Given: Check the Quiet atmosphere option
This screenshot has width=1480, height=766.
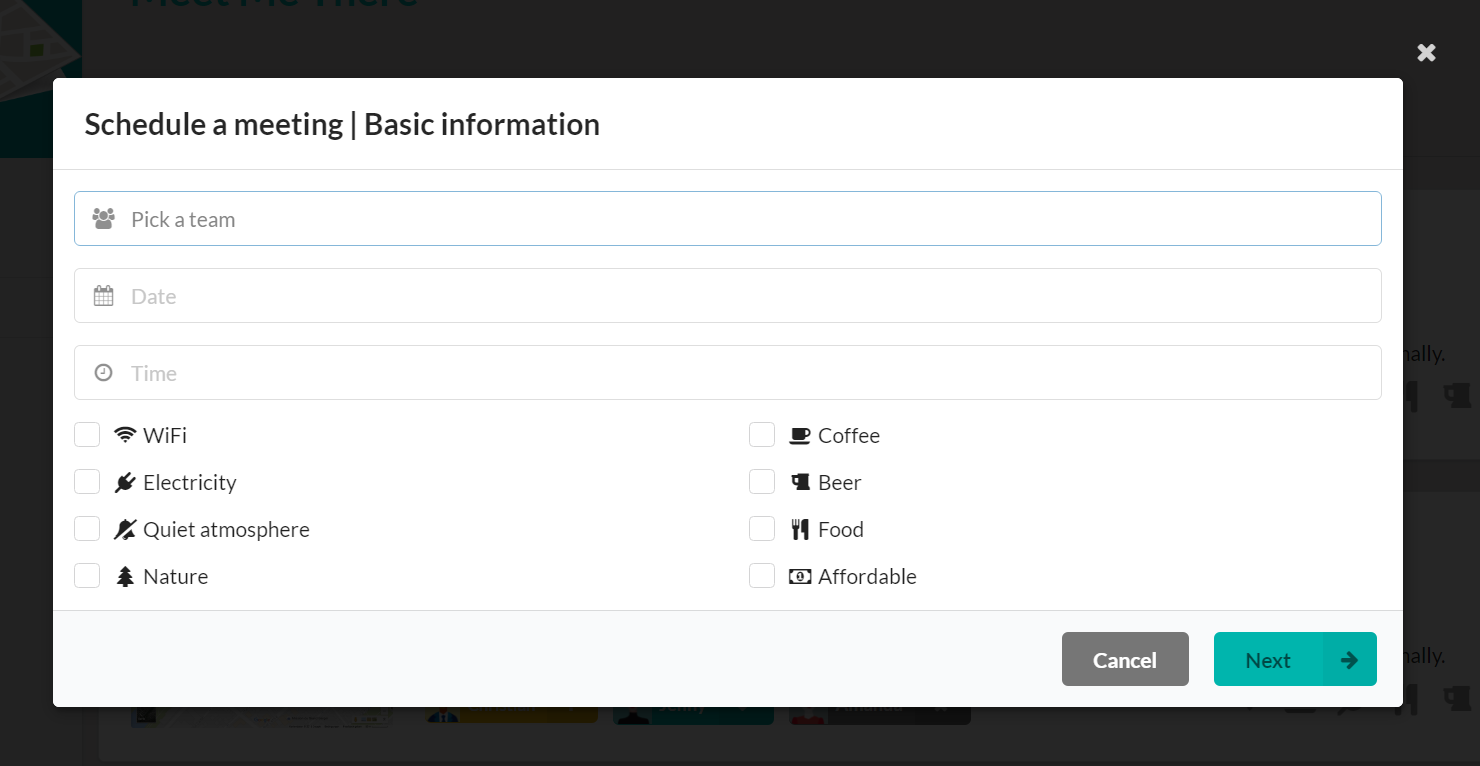Looking at the screenshot, I should click(87, 529).
